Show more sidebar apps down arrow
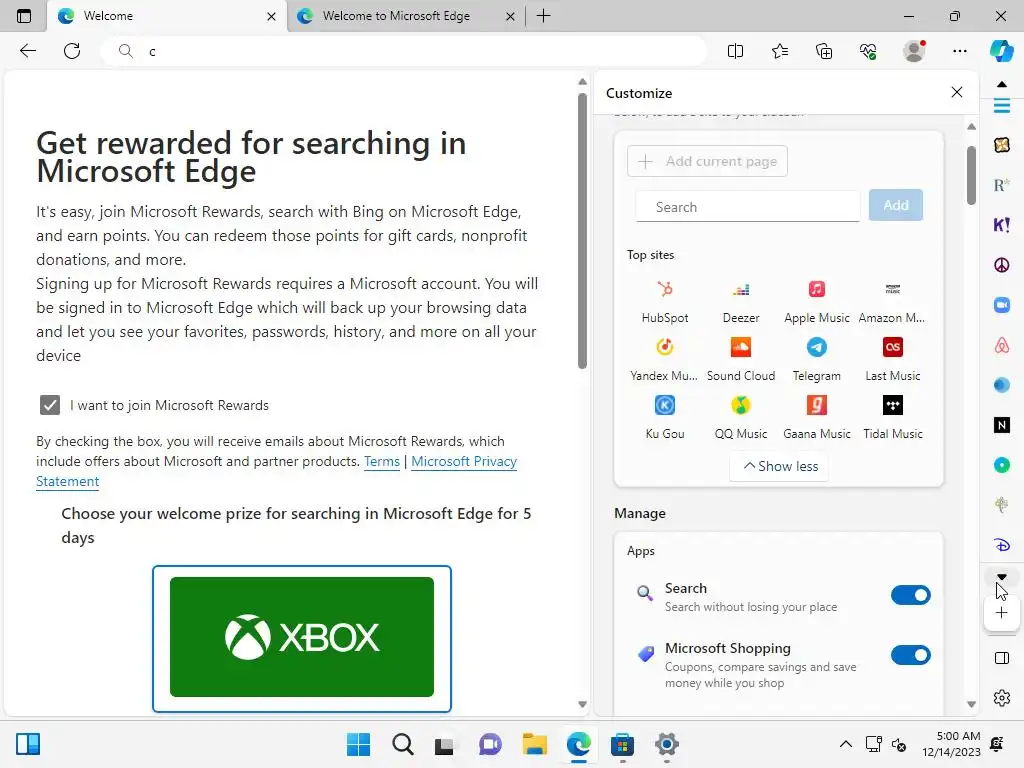The height and width of the screenshot is (768, 1024). 1001,577
